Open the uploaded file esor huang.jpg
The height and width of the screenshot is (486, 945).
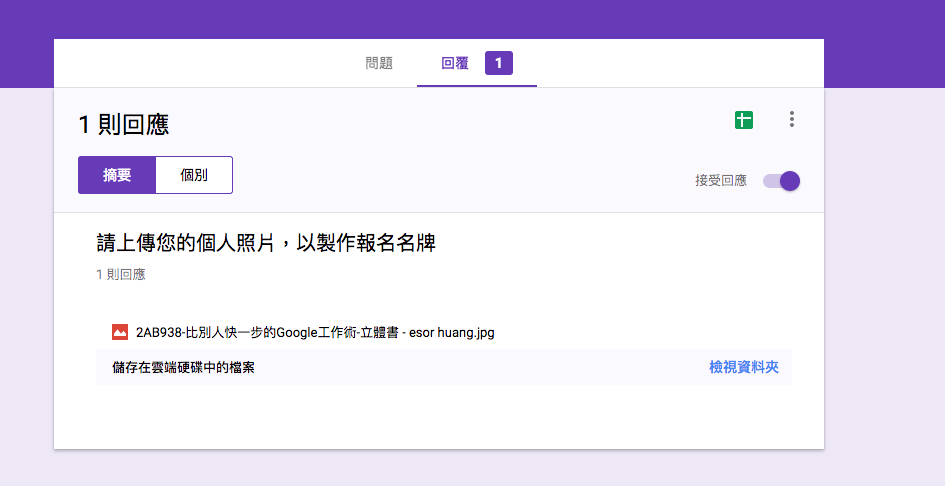315,332
